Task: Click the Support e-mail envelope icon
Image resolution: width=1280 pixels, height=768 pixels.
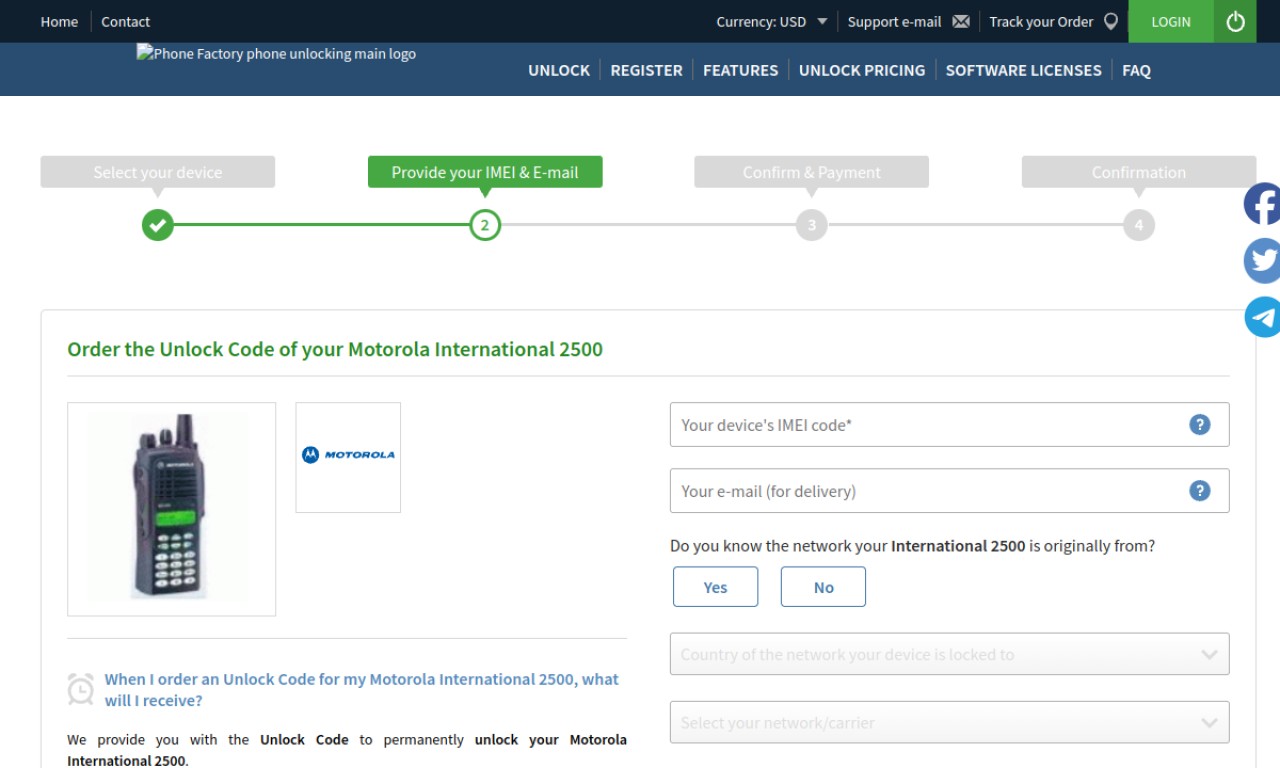Action: click(x=961, y=21)
